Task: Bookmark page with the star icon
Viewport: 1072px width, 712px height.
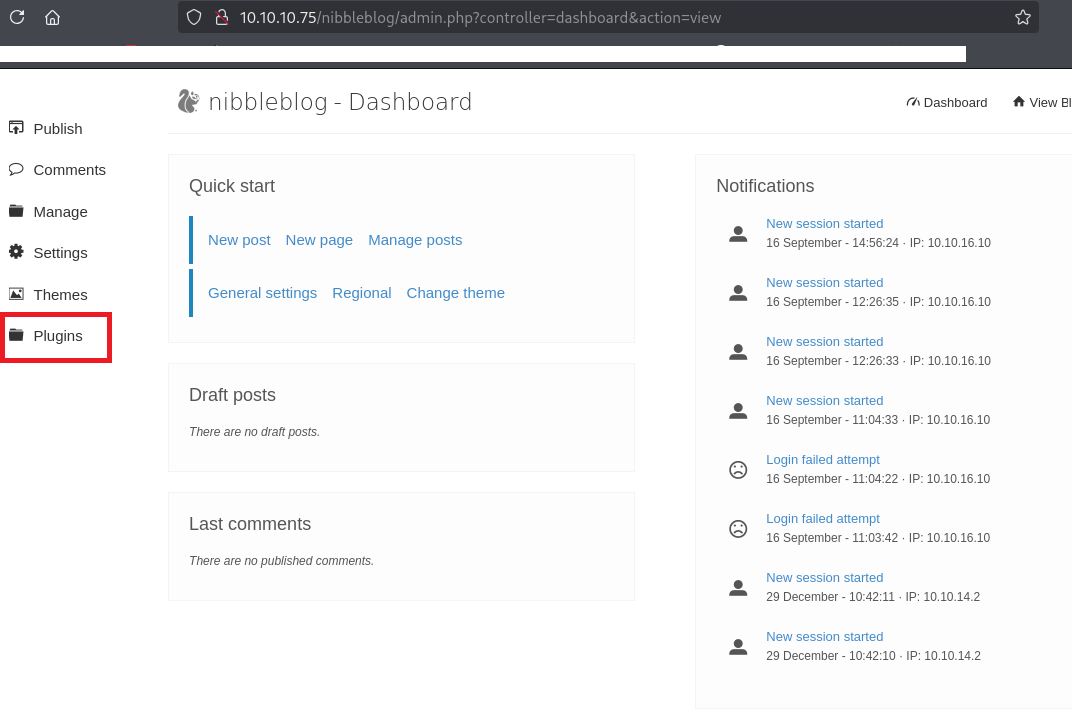Action: coord(1022,17)
